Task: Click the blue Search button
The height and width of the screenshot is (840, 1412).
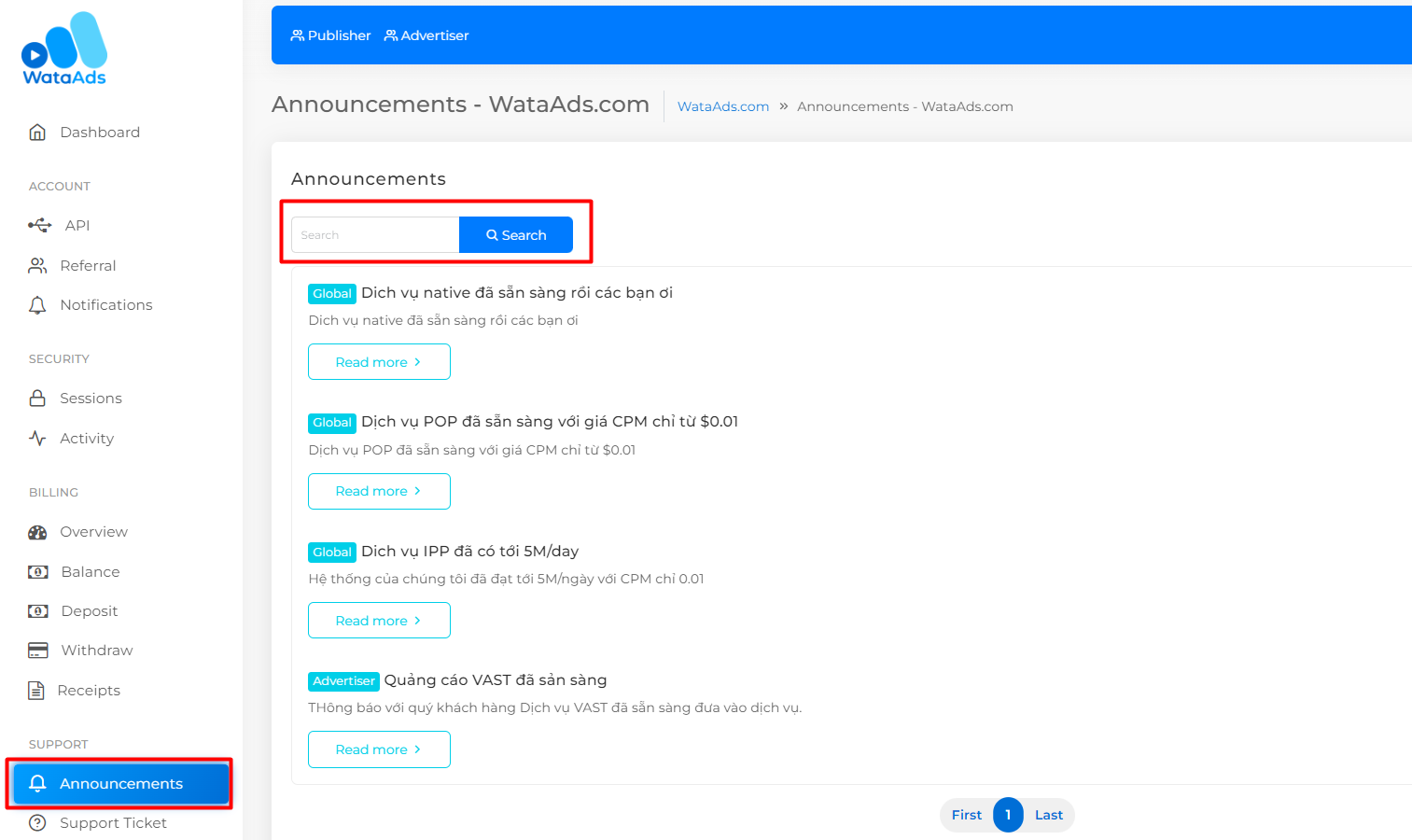Action: click(516, 235)
